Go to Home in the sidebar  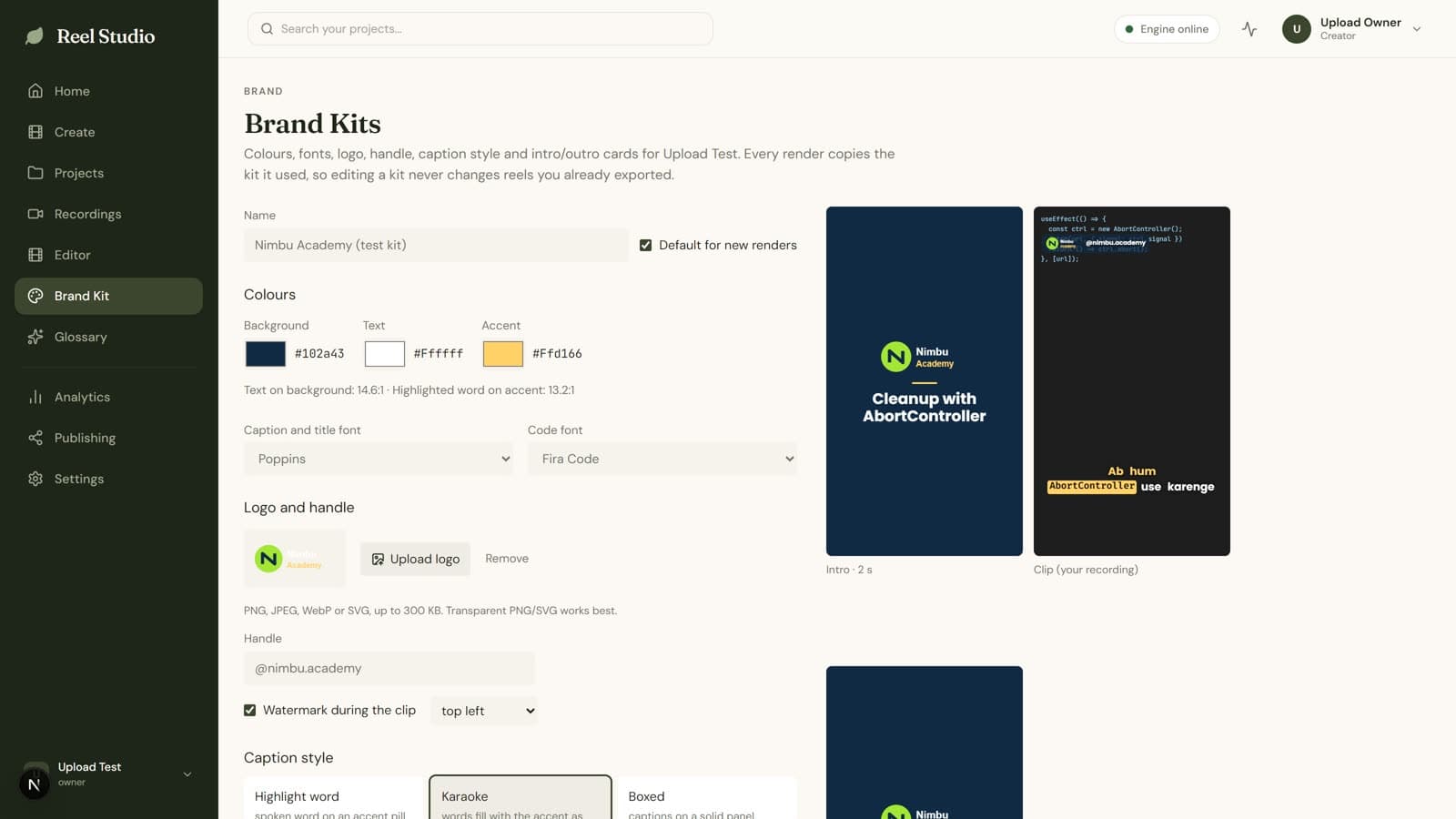[x=108, y=91]
